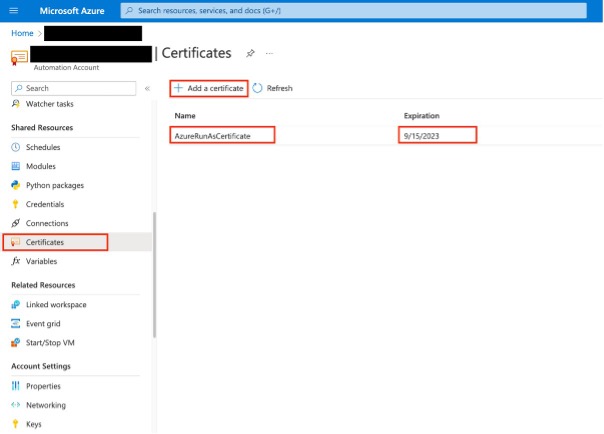
Task: Open Credentials in sidebar
Action: [x=45, y=204]
